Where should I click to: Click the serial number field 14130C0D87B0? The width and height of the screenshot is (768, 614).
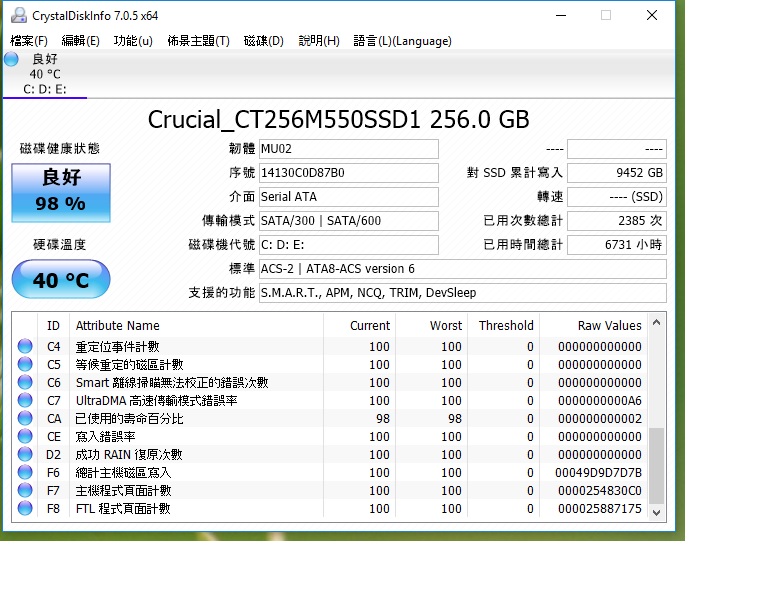point(349,173)
